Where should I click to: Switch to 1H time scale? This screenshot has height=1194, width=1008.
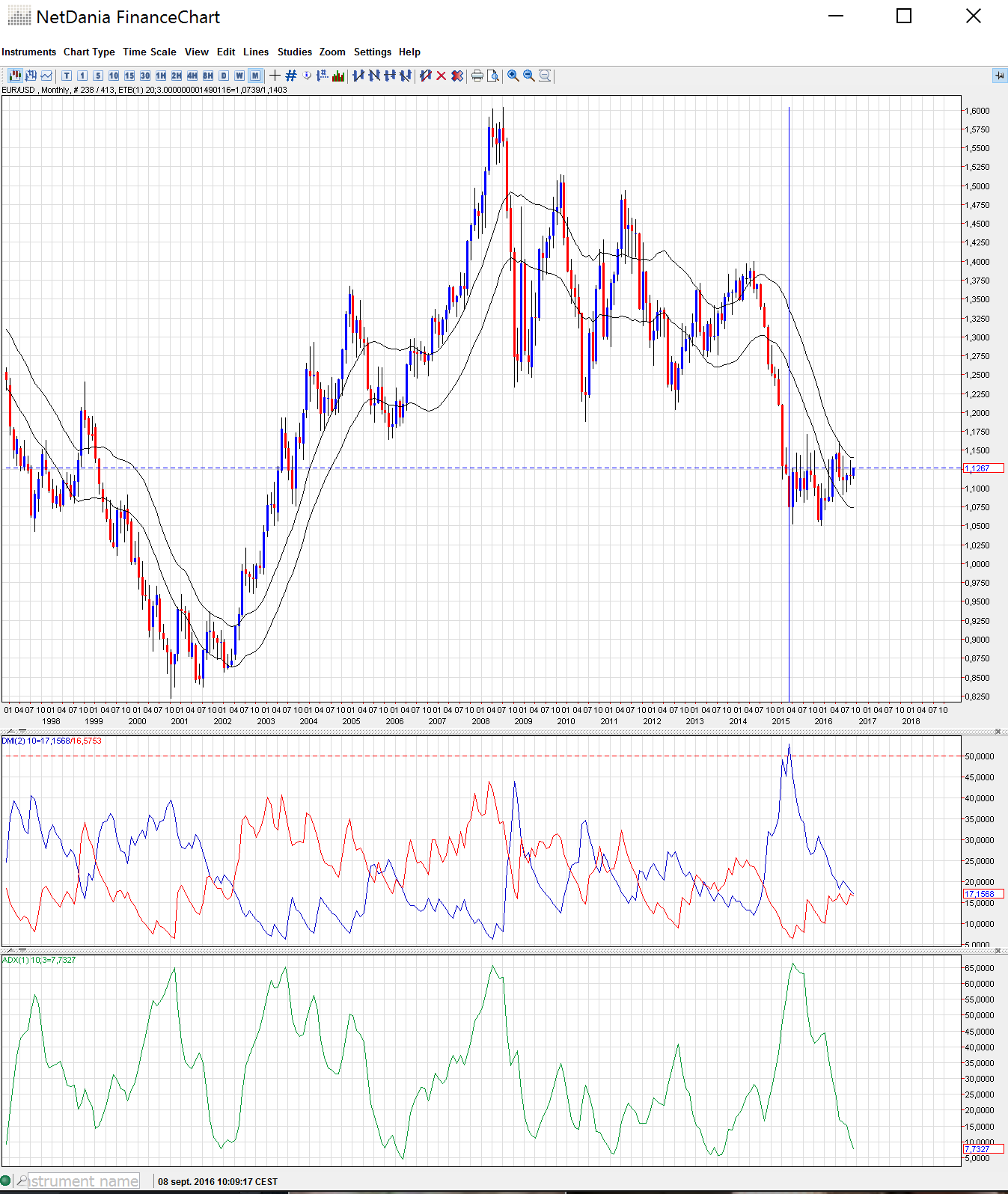[x=161, y=76]
